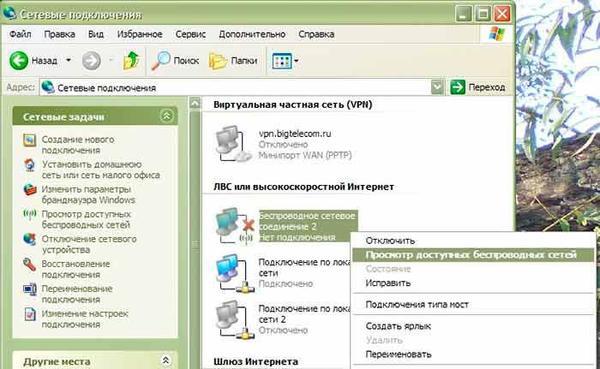Open the Правка menu
Screen dimensions: 600x369
coord(59,34)
